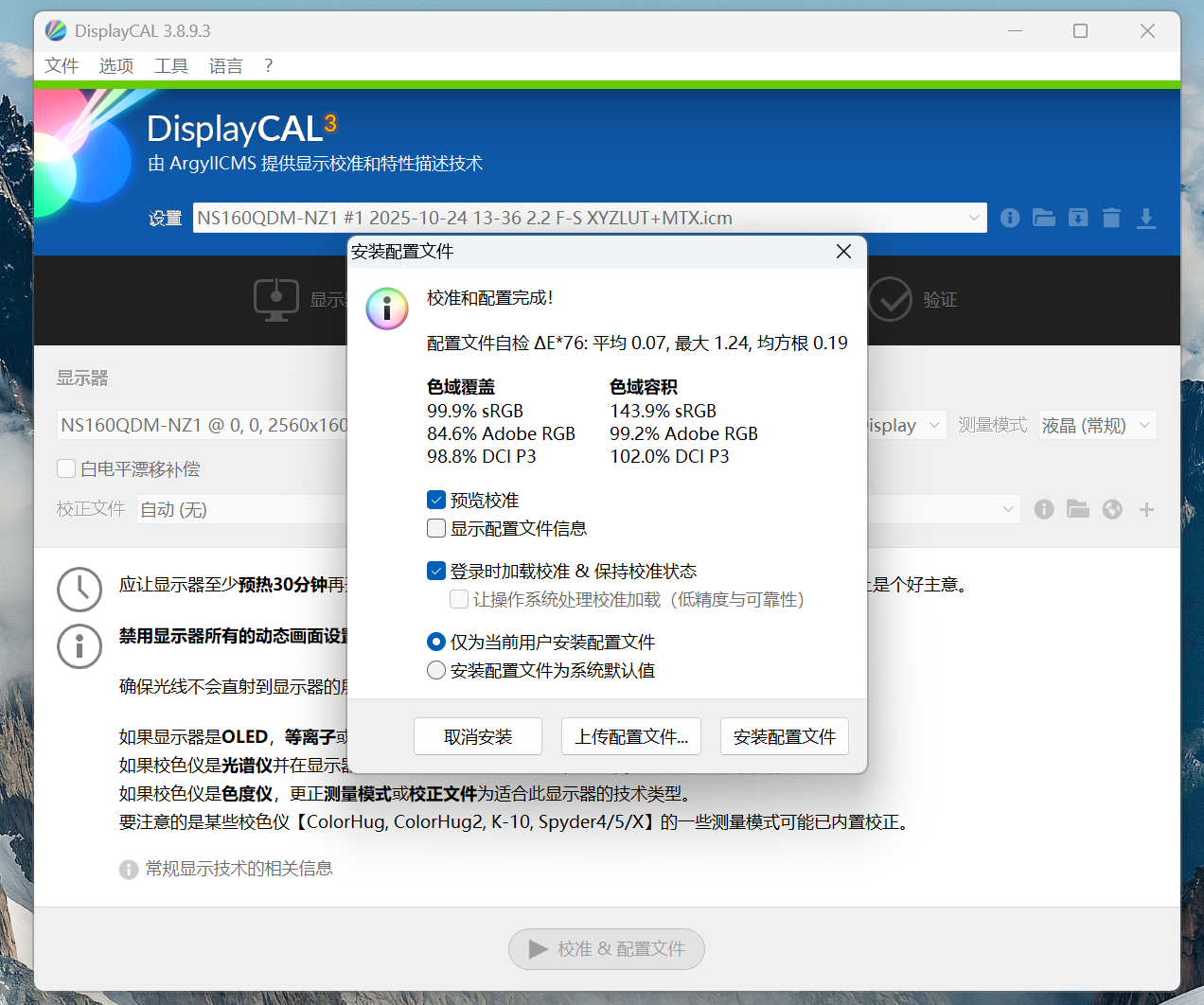
Task: Open the 工具 menu
Action: coord(171,65)
